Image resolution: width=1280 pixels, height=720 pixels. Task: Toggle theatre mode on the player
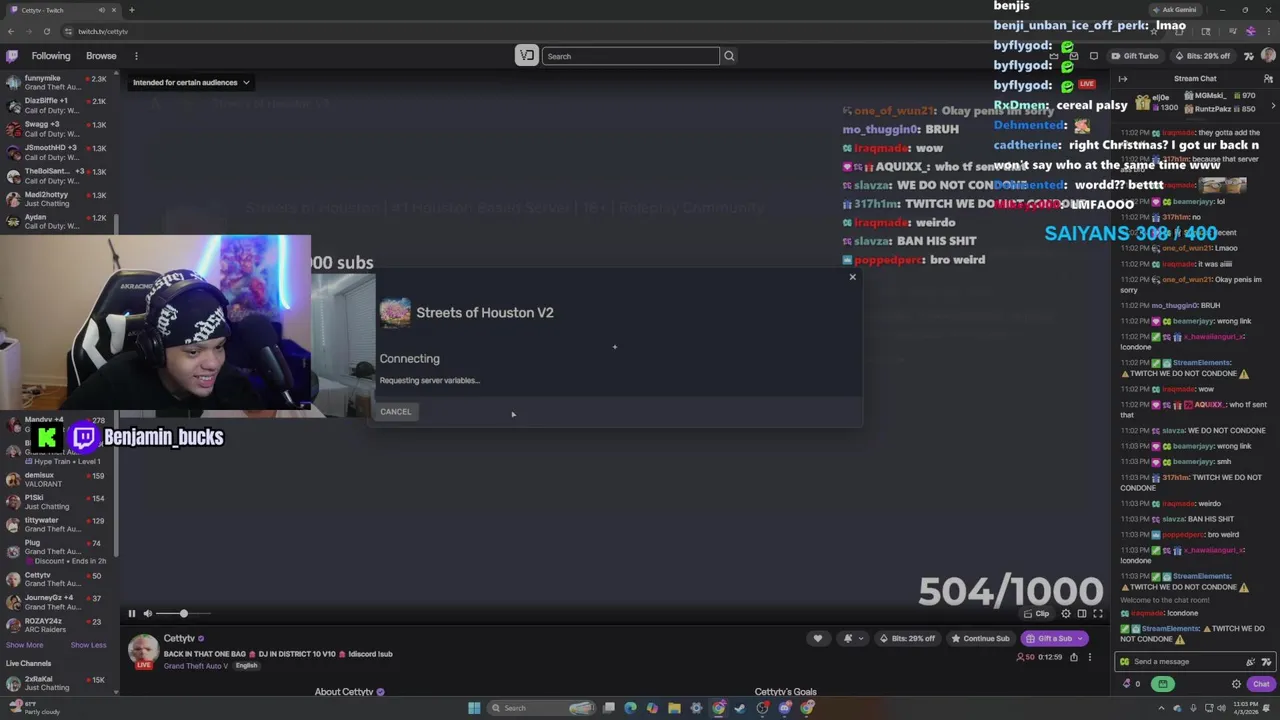coord(1082,613)
